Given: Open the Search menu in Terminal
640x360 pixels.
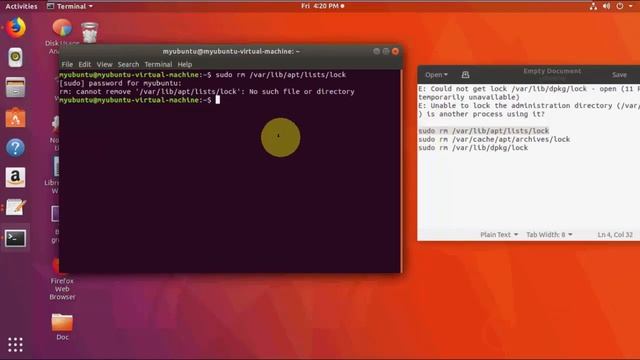Looking at the screenshot, I should coord(128,64).
